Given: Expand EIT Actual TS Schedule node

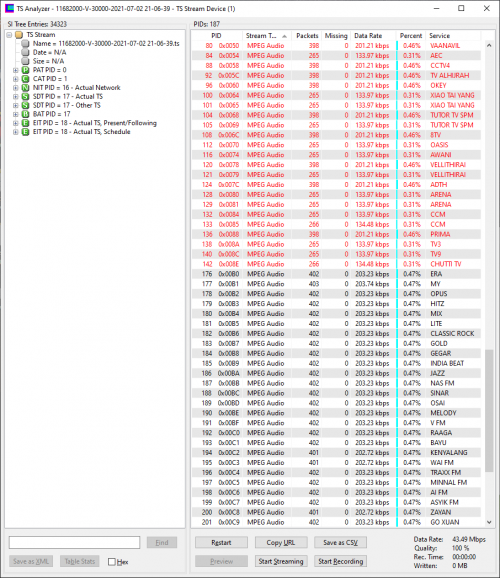Looking at the screenshot, I should tap(15, 132).
